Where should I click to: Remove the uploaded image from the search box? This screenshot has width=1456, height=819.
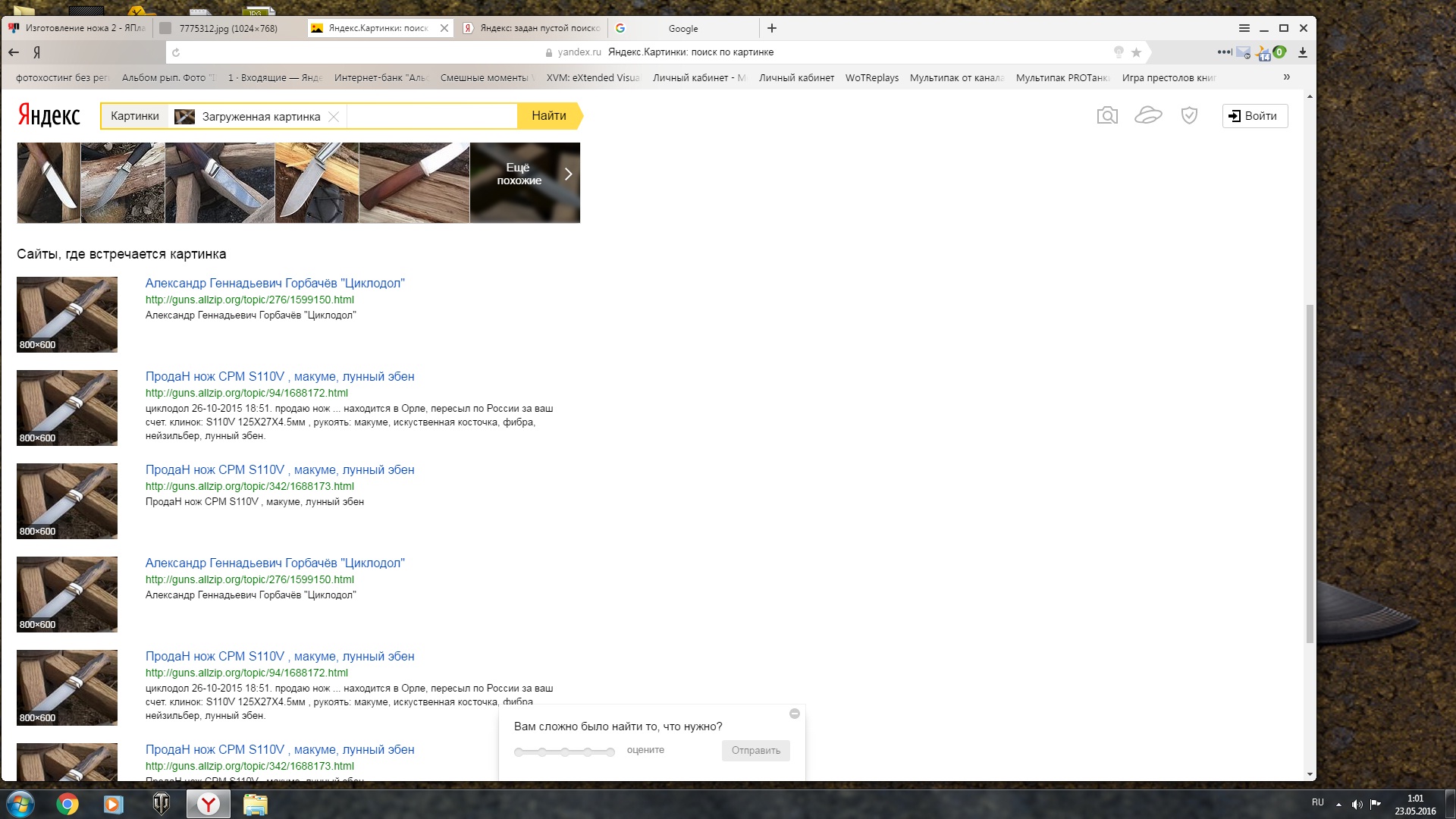(334, 116)
